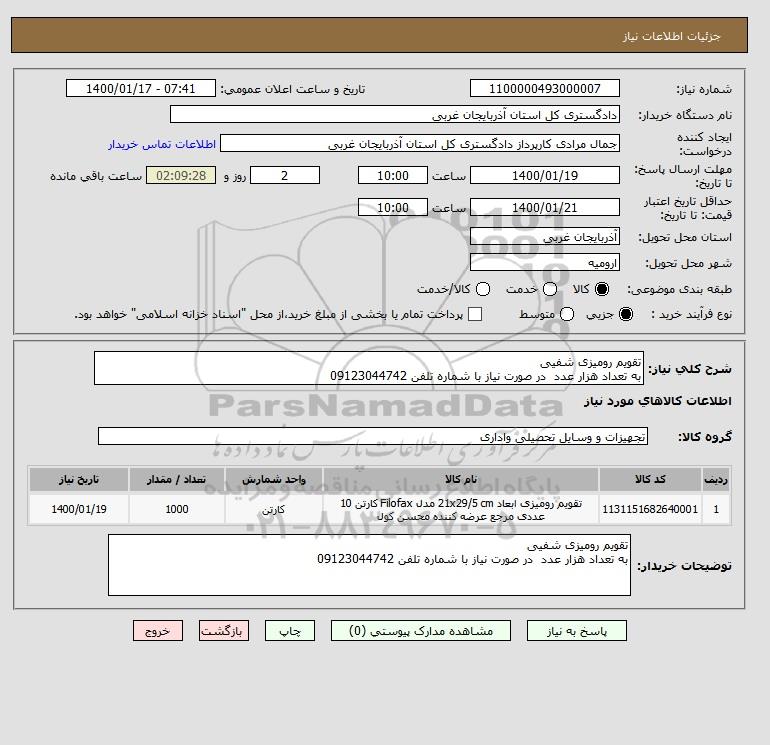This screenshot has height=745, width=770.
Task: Click the توضیحات خریدار text area
Action: tap(369, 565)
